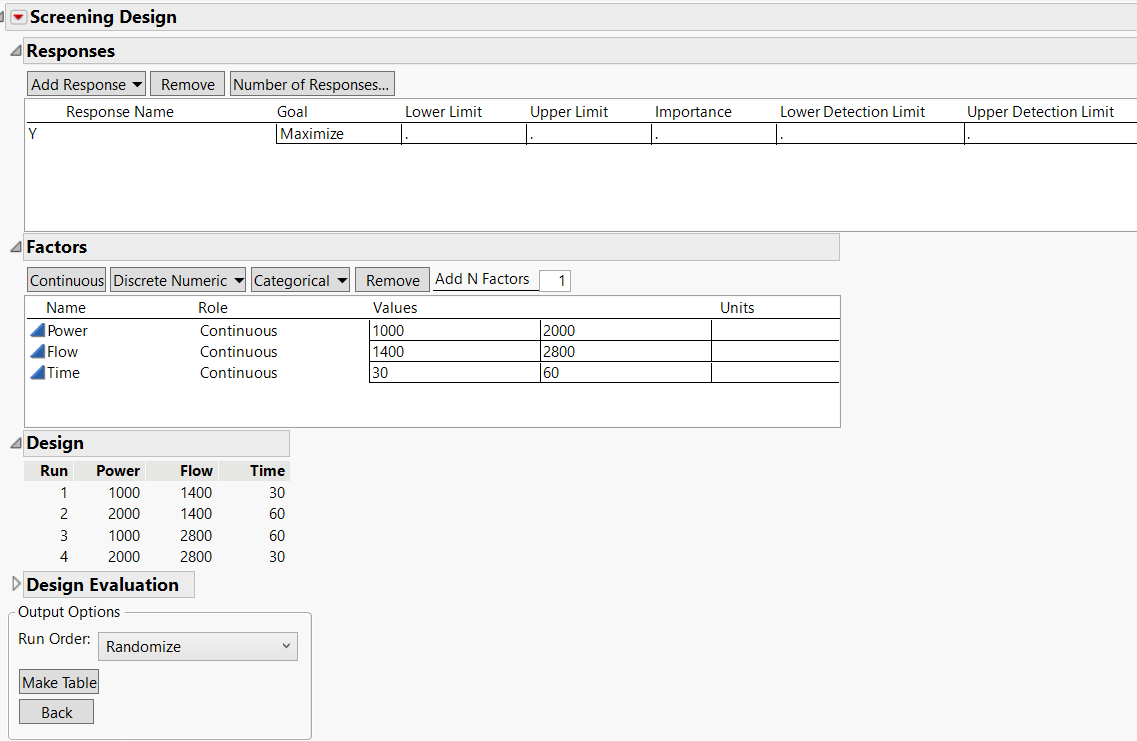Expand the Design Evaluation section
1137x741 pixels.
(16, 583)
